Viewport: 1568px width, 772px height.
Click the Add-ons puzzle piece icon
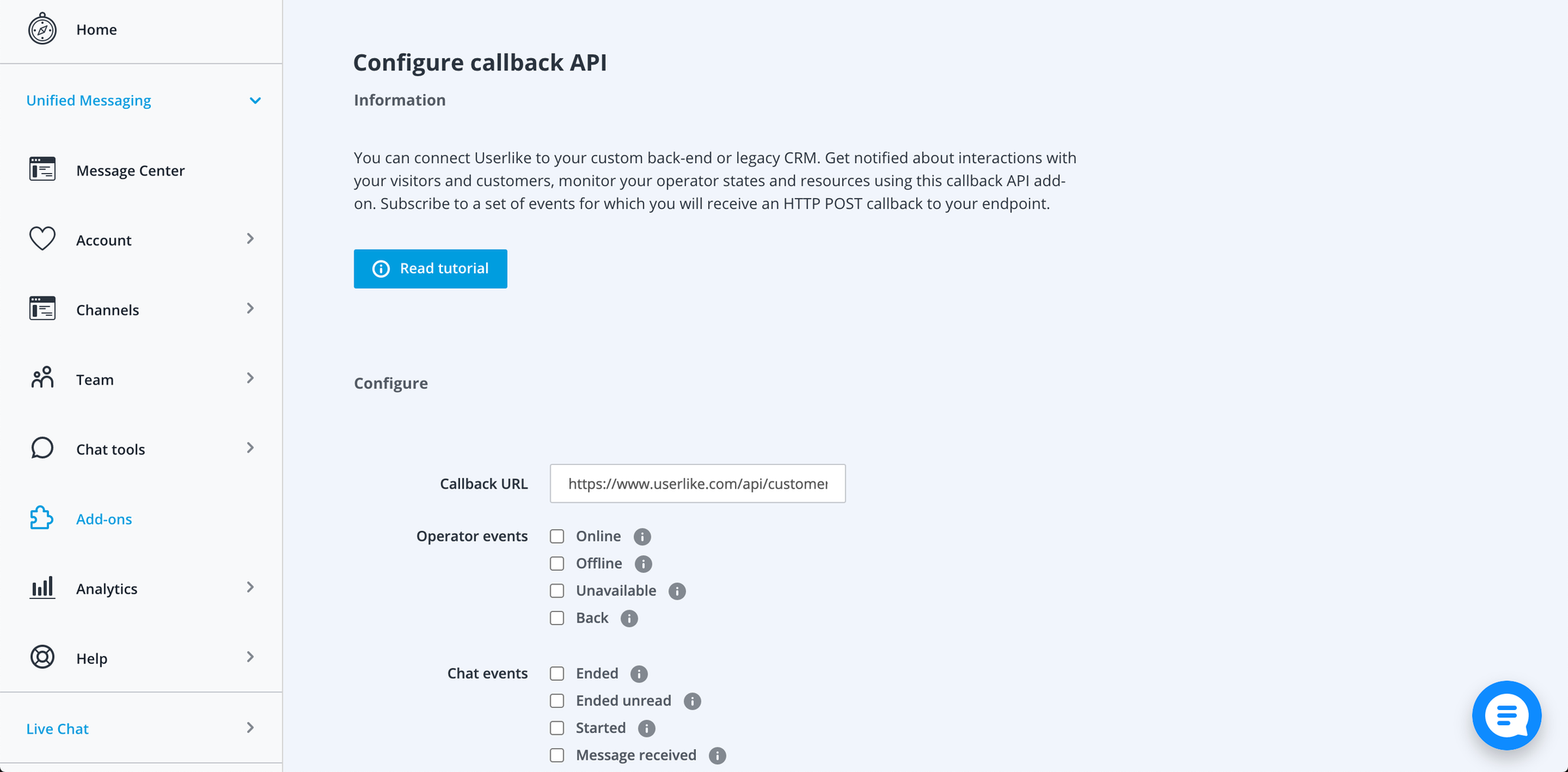42,518
